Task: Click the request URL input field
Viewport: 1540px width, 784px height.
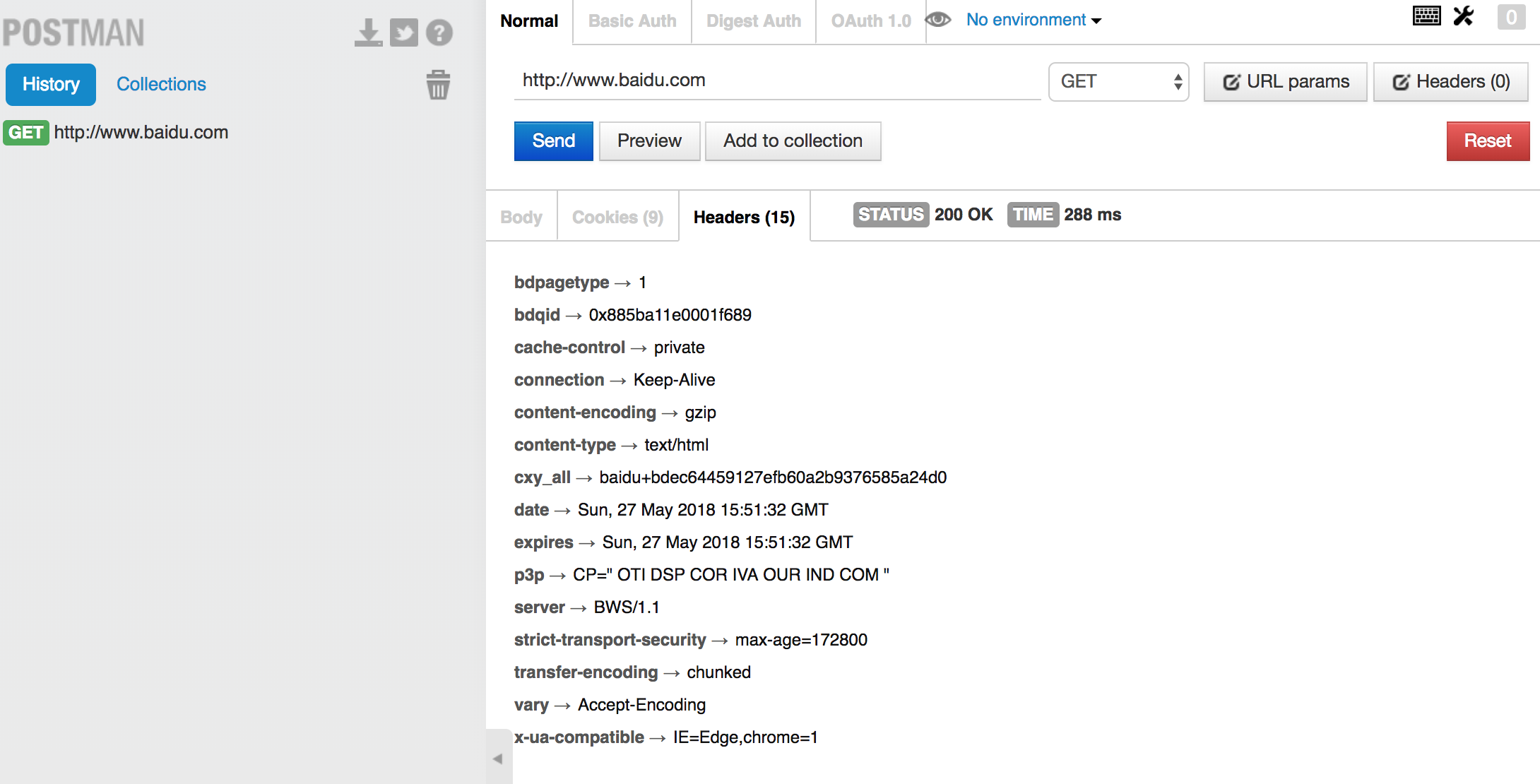Action: point(777,81)
